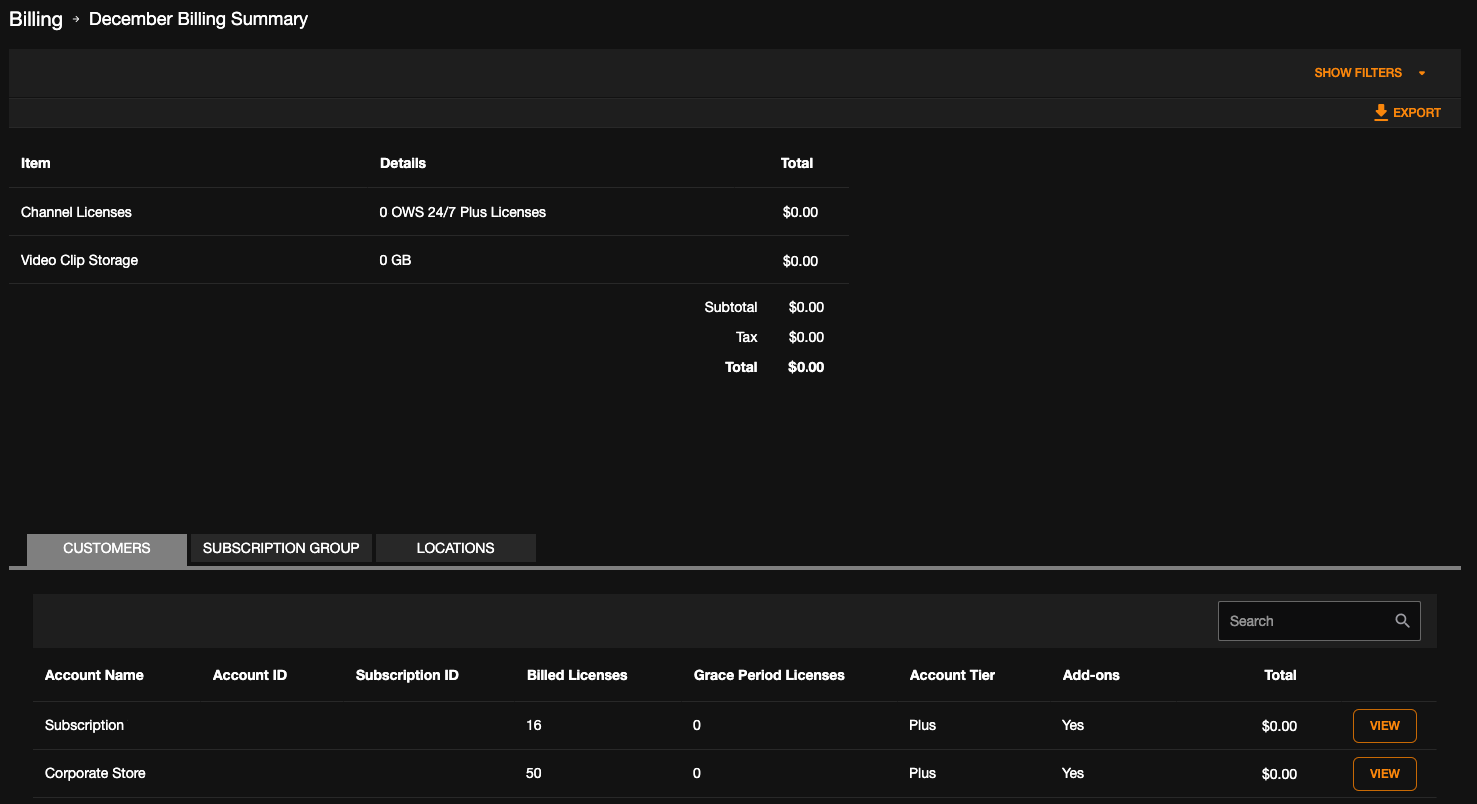Open the SHOW FILTERS panel

point(1358,73)
